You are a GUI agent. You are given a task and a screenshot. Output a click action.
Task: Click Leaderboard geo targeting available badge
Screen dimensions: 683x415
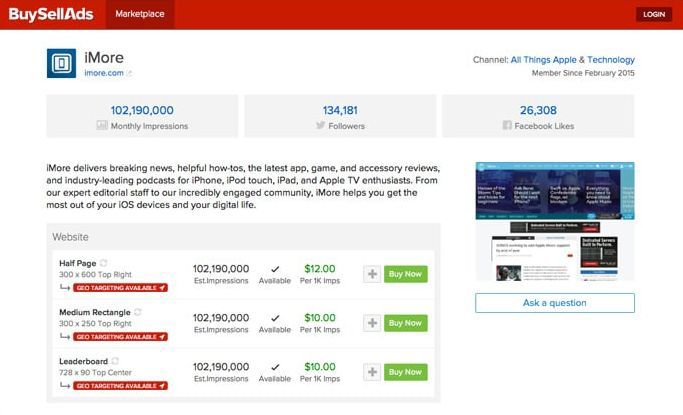[x=120, y=386]
